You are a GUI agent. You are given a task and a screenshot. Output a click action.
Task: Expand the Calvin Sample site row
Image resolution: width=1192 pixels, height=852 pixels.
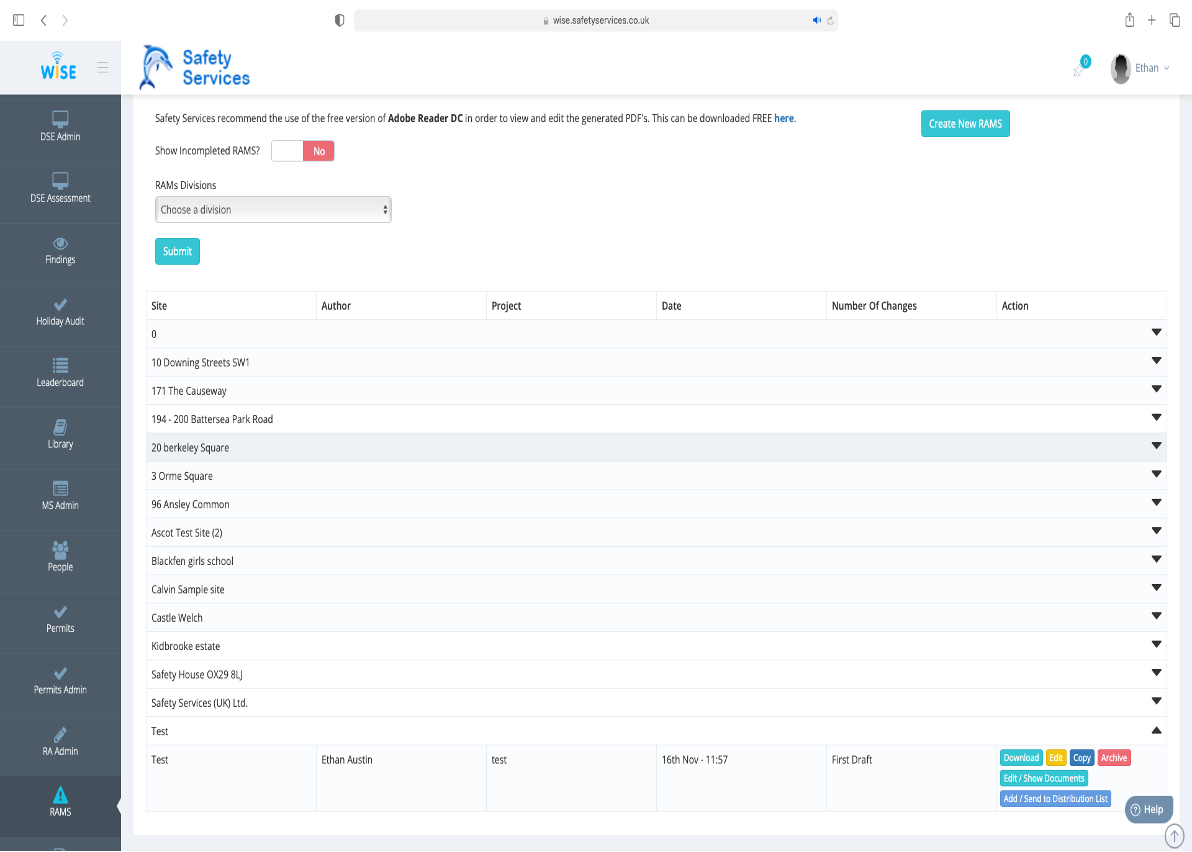(1156, 588)
